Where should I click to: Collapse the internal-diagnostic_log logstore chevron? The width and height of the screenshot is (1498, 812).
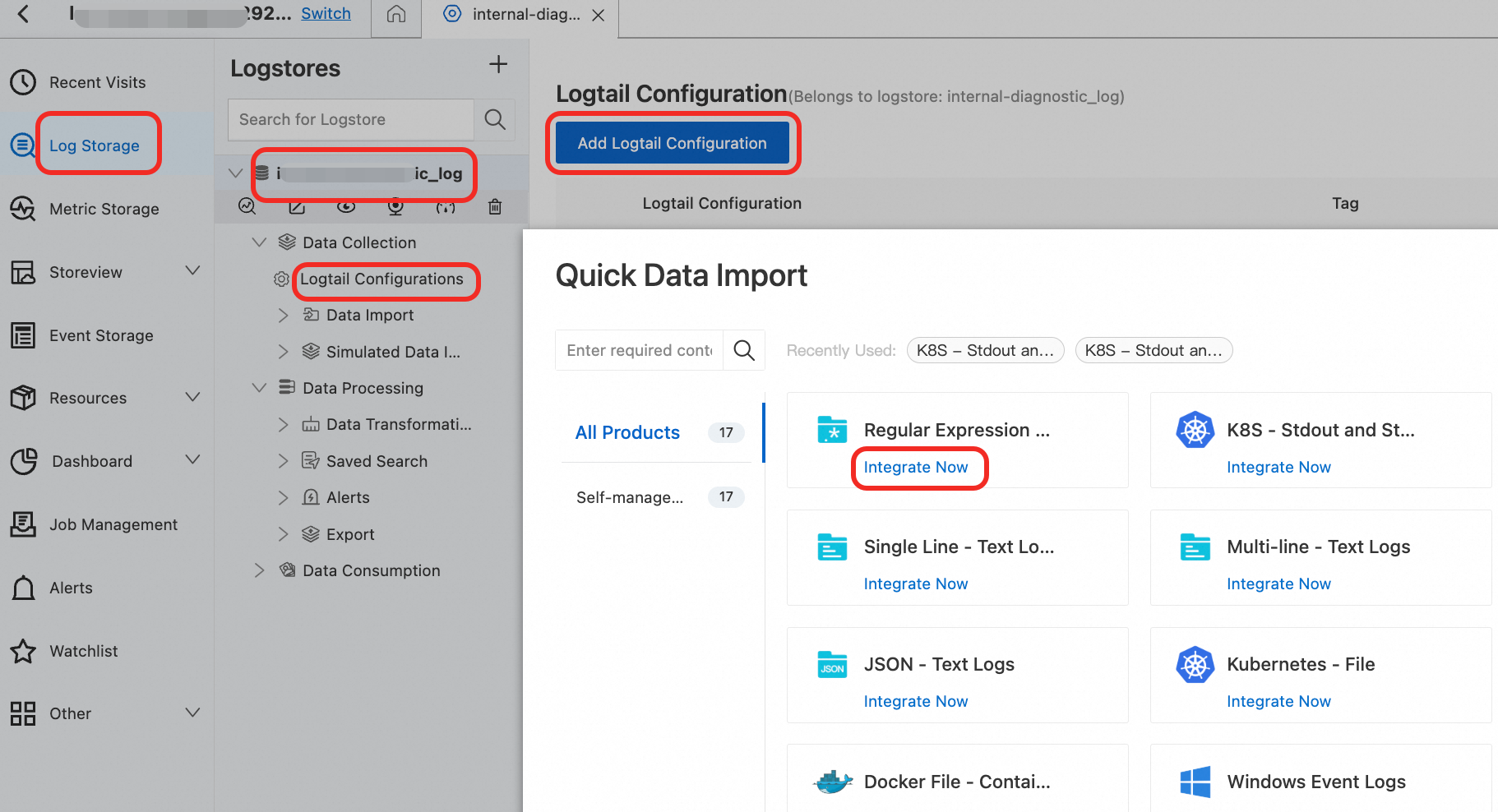click(x=235, y=173)
